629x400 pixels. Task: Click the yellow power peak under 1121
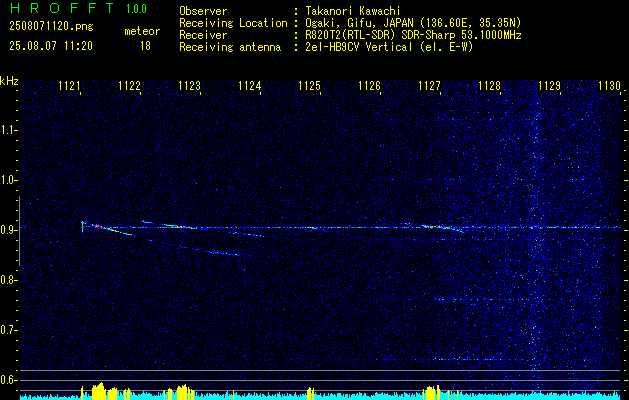[98, 391]
